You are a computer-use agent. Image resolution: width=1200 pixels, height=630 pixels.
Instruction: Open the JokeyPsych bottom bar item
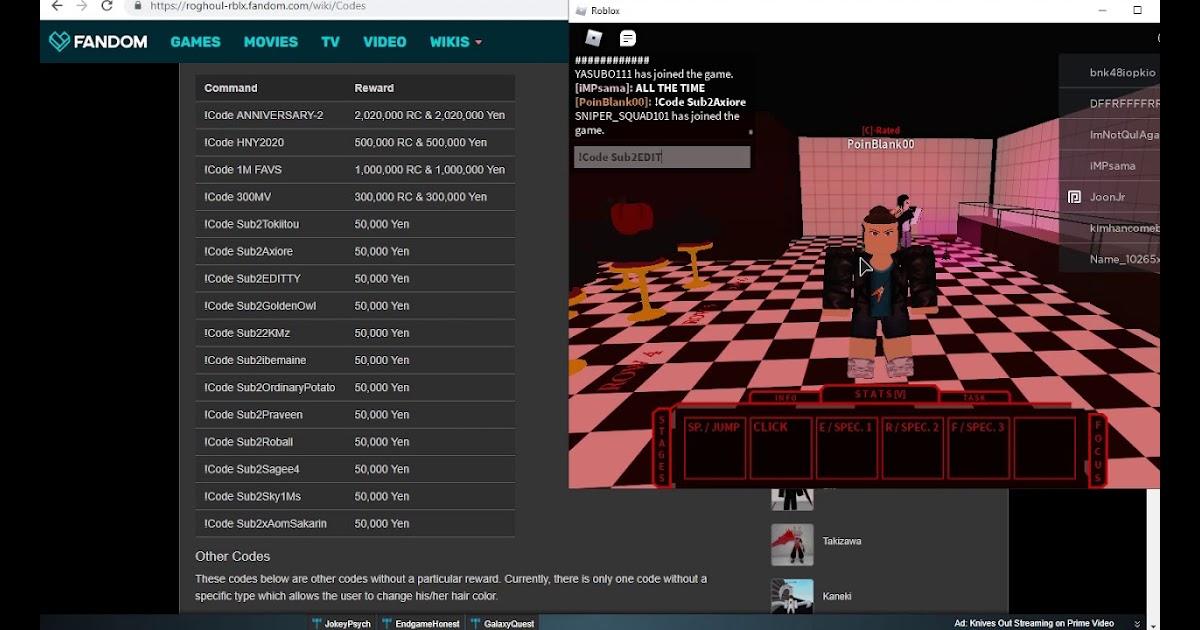340,623
